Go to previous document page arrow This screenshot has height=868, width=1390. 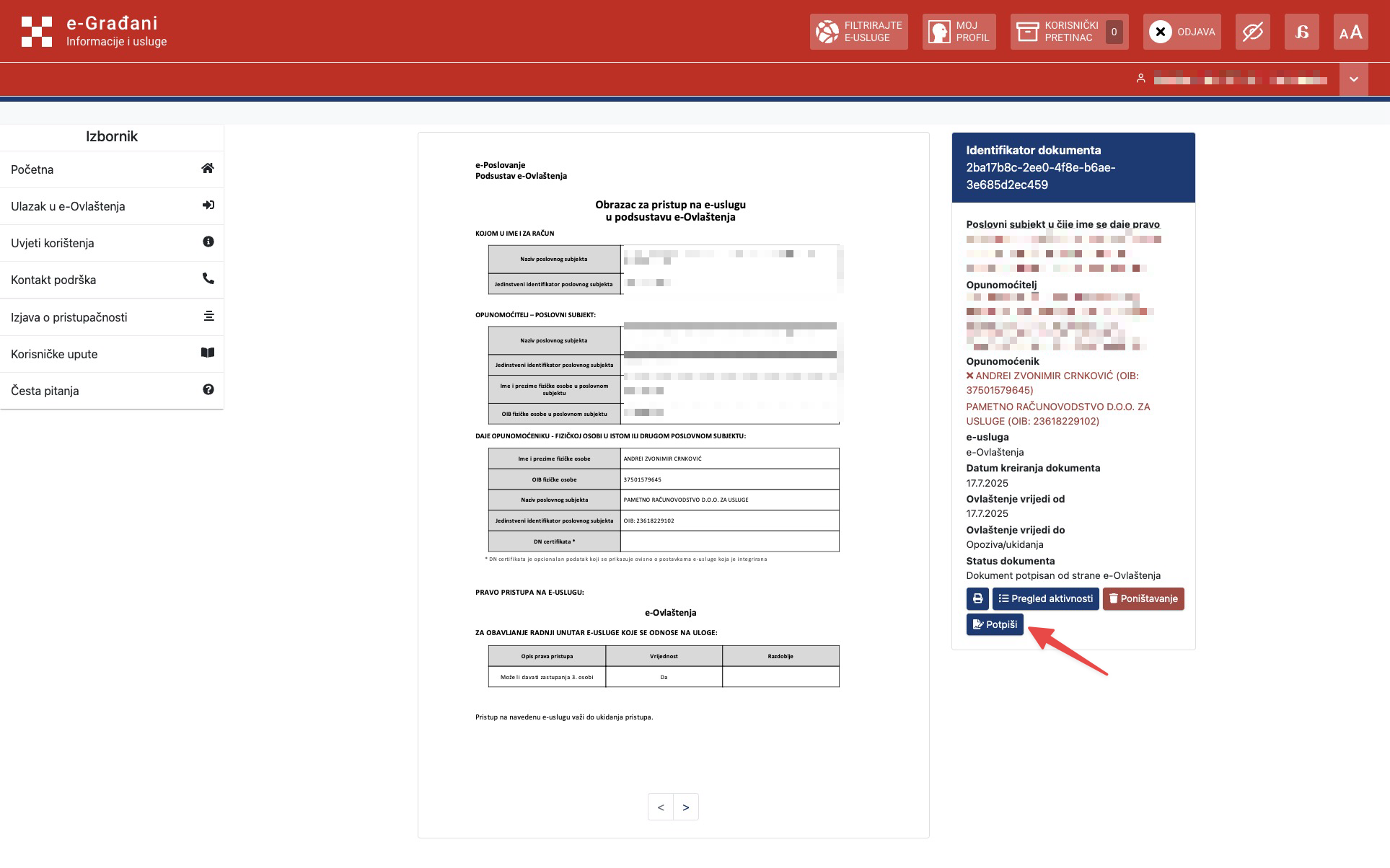(x=660, y=807)
